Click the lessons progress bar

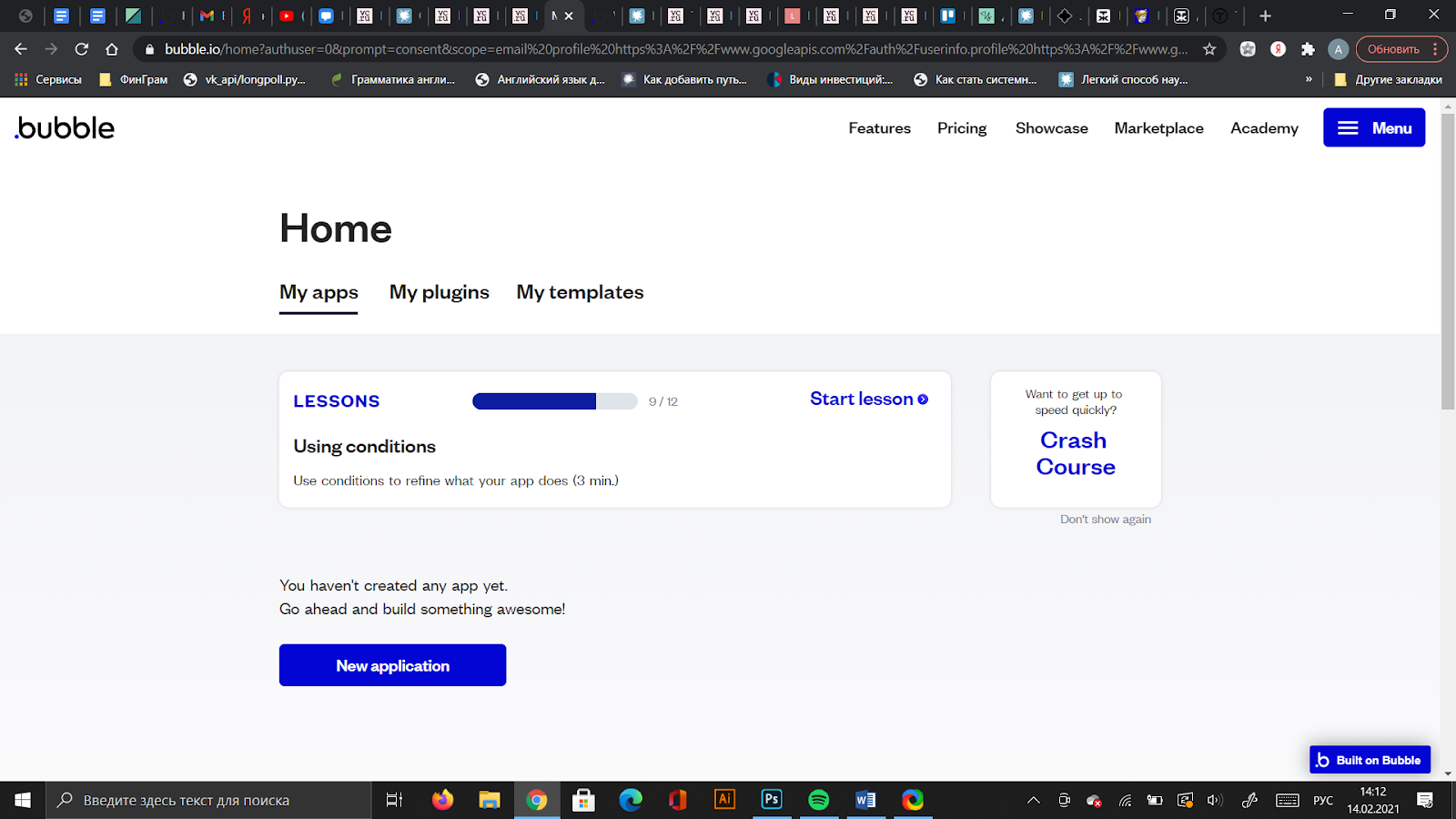pyautogui.click(x=554, y=401)
